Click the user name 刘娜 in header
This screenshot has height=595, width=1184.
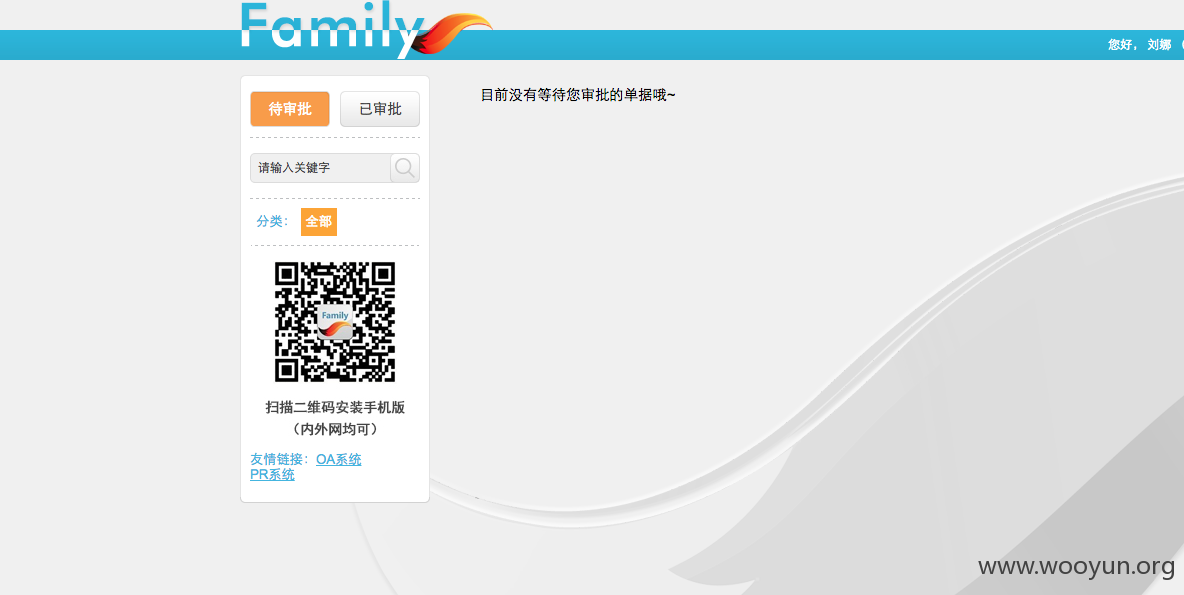1159,45
